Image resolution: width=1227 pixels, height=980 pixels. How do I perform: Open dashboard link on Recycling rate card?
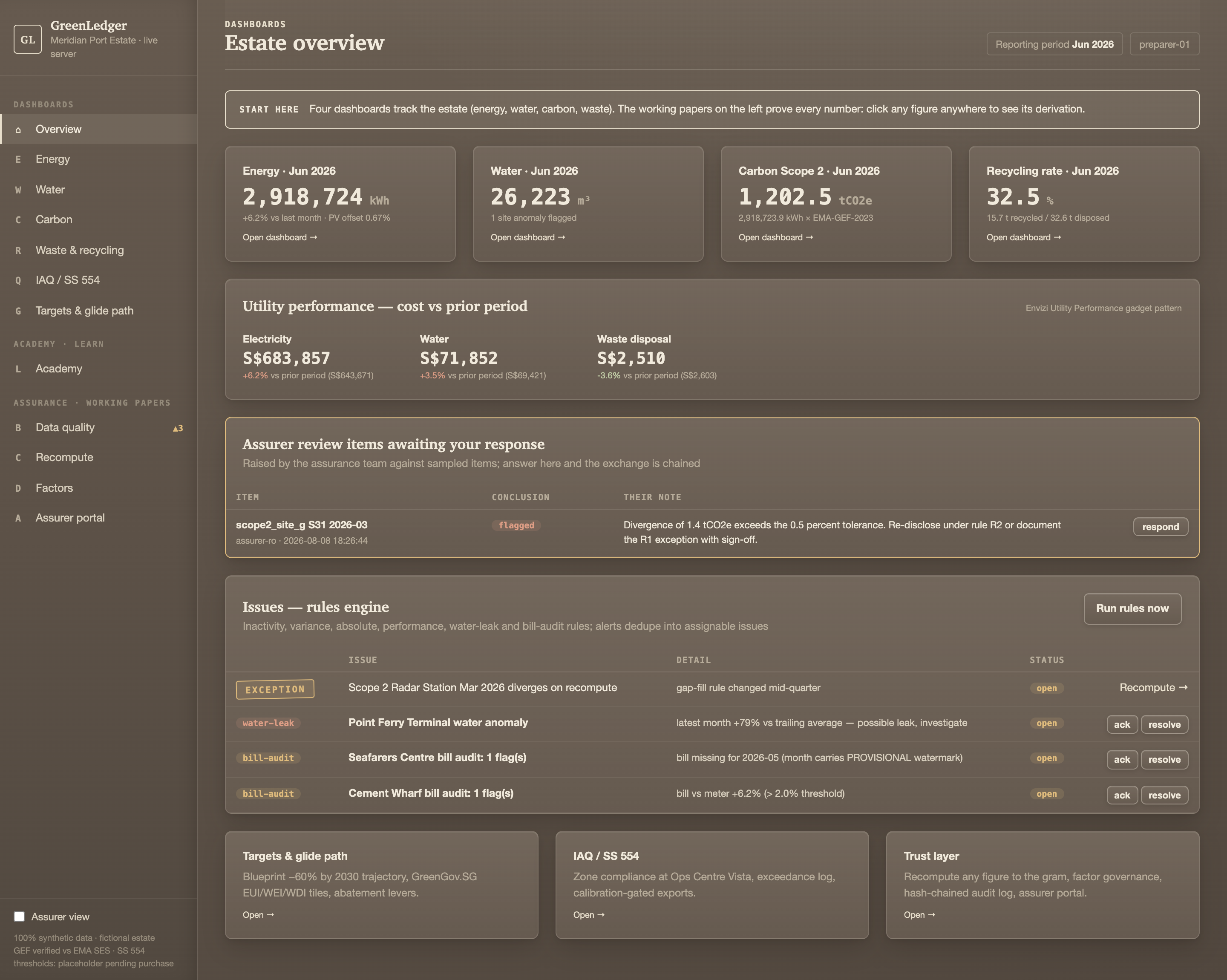[x=1023, y=237]
